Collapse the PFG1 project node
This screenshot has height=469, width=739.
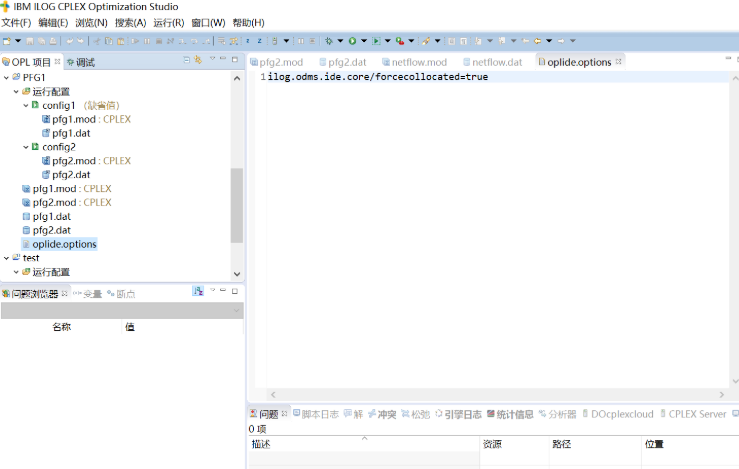click(x=6, y=77)
